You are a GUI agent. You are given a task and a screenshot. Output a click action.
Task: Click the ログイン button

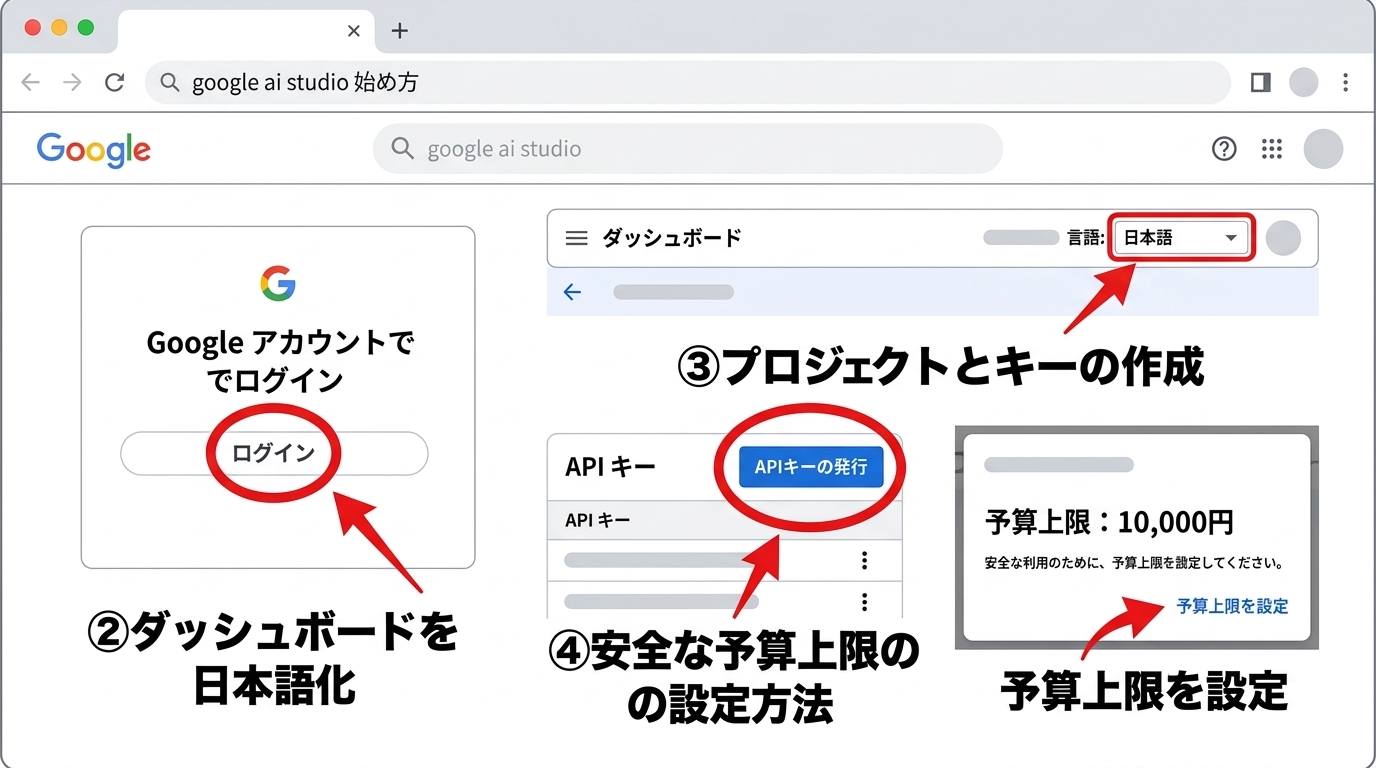[276, 453]
